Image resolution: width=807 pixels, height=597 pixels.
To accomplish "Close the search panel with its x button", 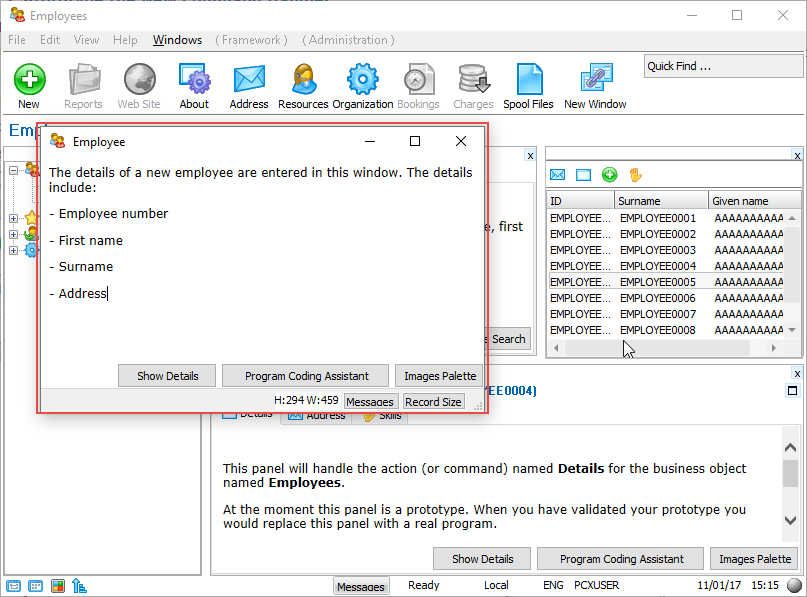I will click(x=531, y=156).
